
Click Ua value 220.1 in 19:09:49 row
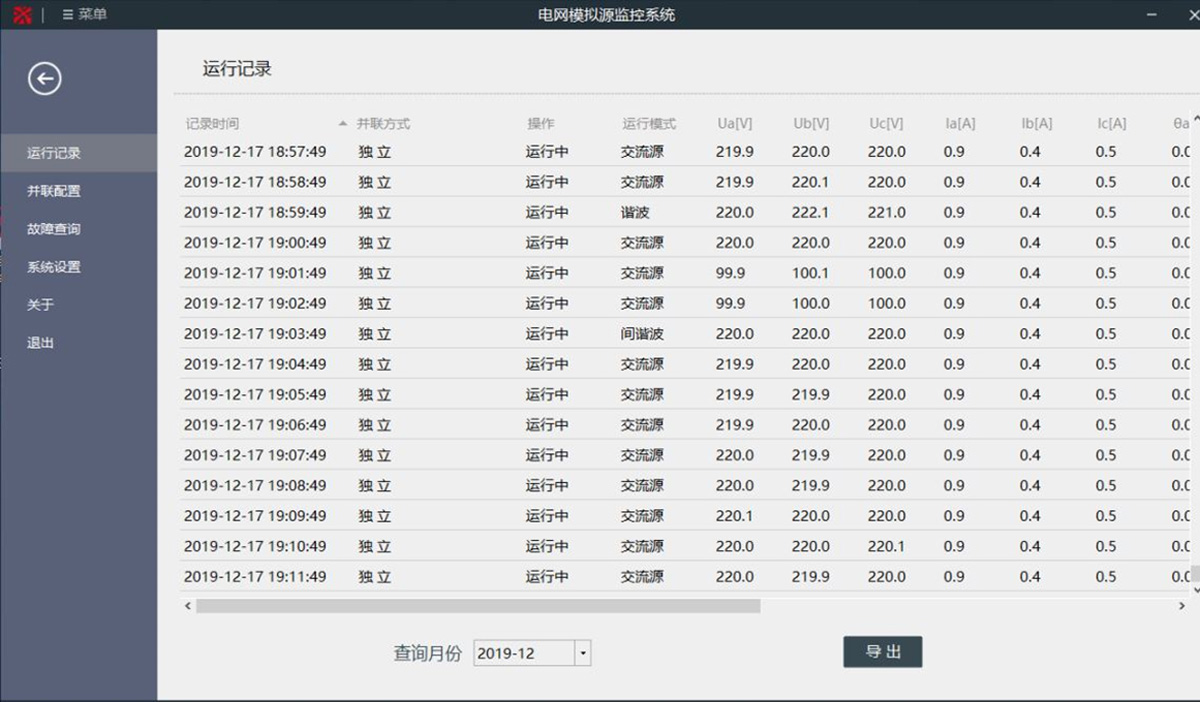735,516
